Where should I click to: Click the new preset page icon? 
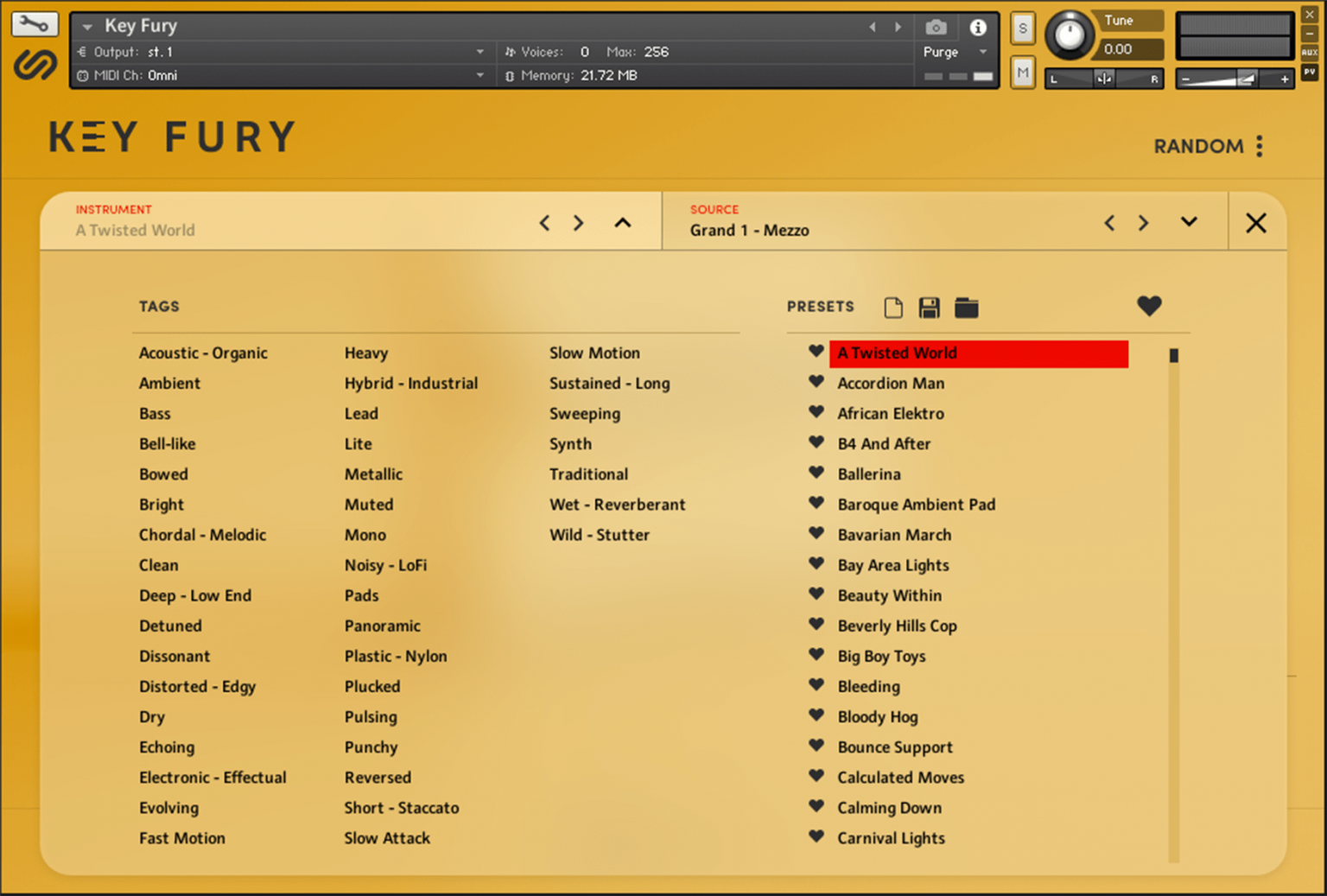[x=893, y=308]
